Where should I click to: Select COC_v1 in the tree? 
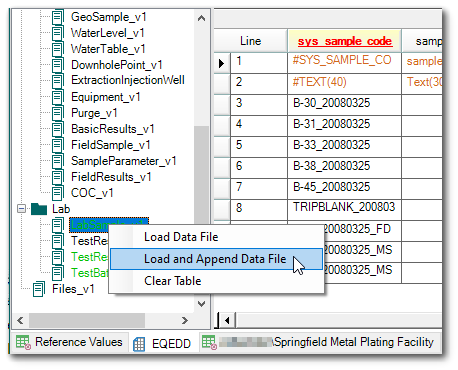click(x=92, y=193)
